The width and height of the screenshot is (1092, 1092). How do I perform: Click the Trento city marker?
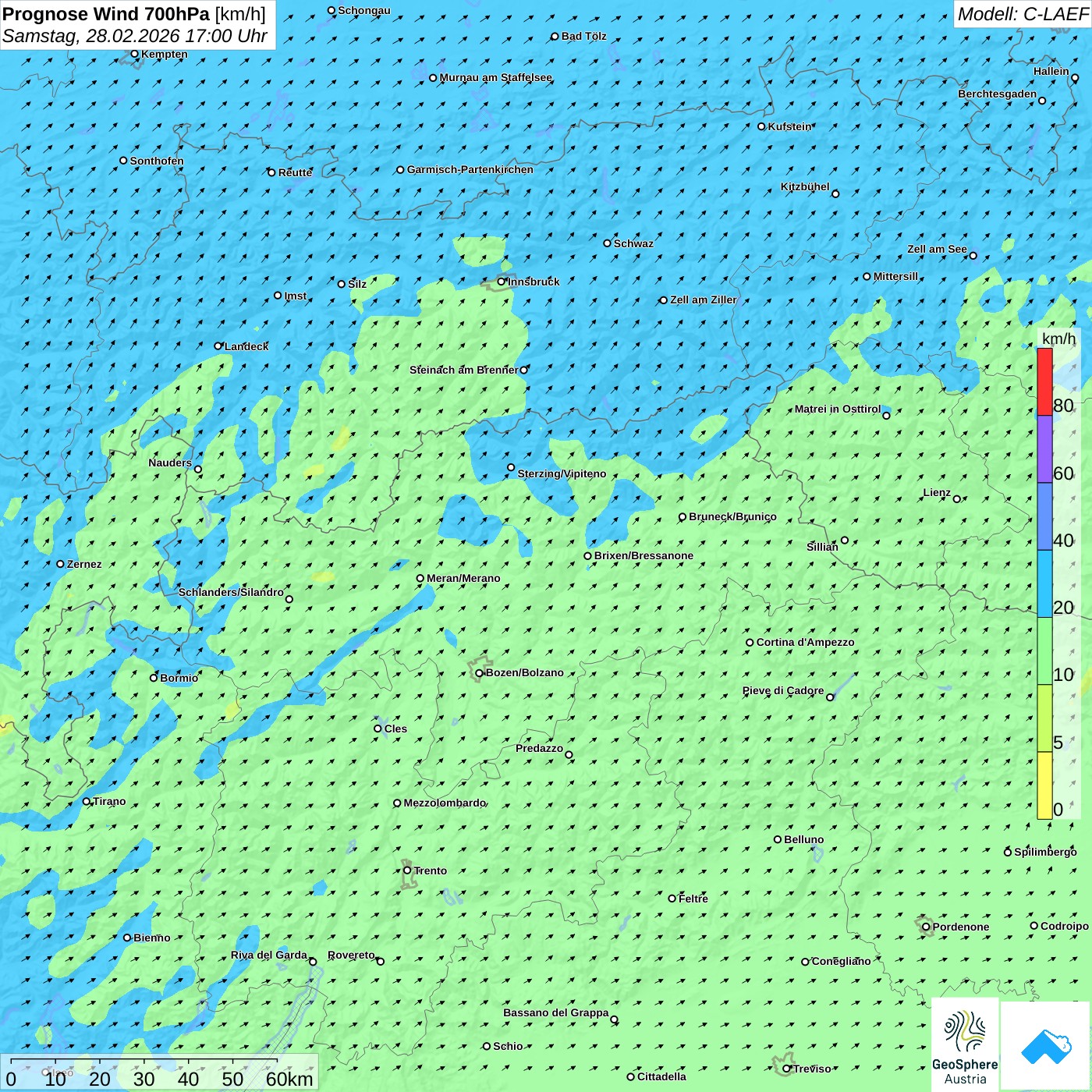tap(407, 870)
